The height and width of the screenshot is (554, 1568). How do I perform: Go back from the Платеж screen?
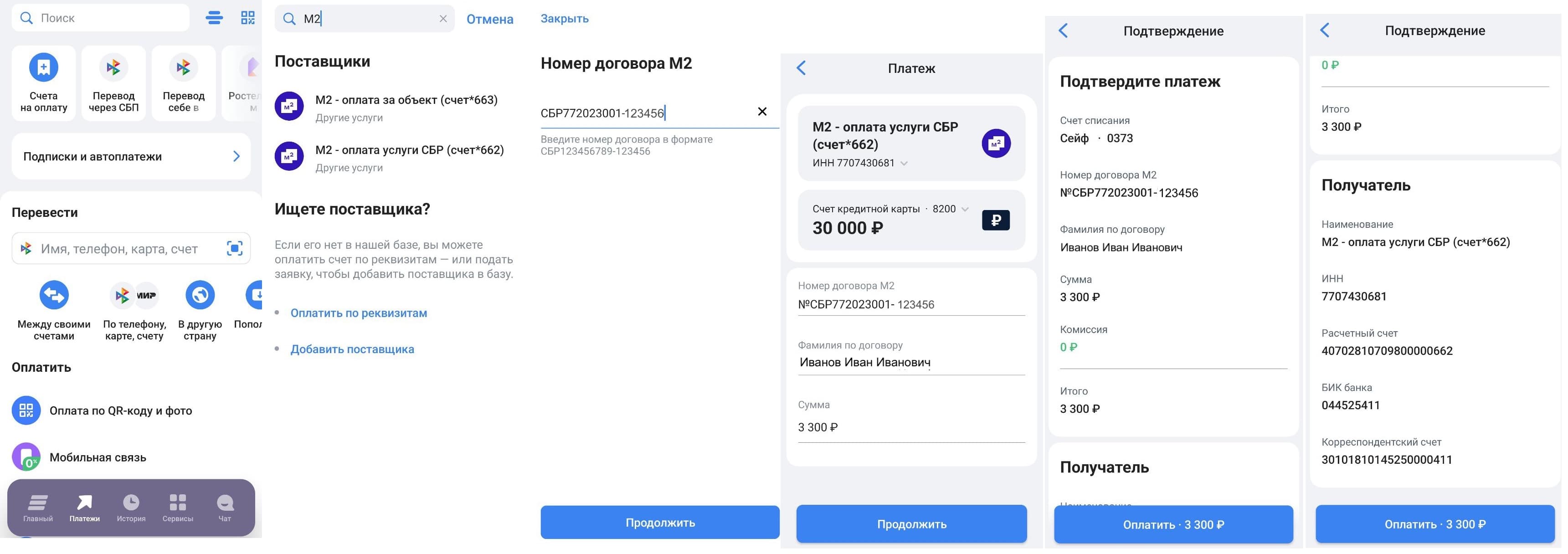[802, 68]
